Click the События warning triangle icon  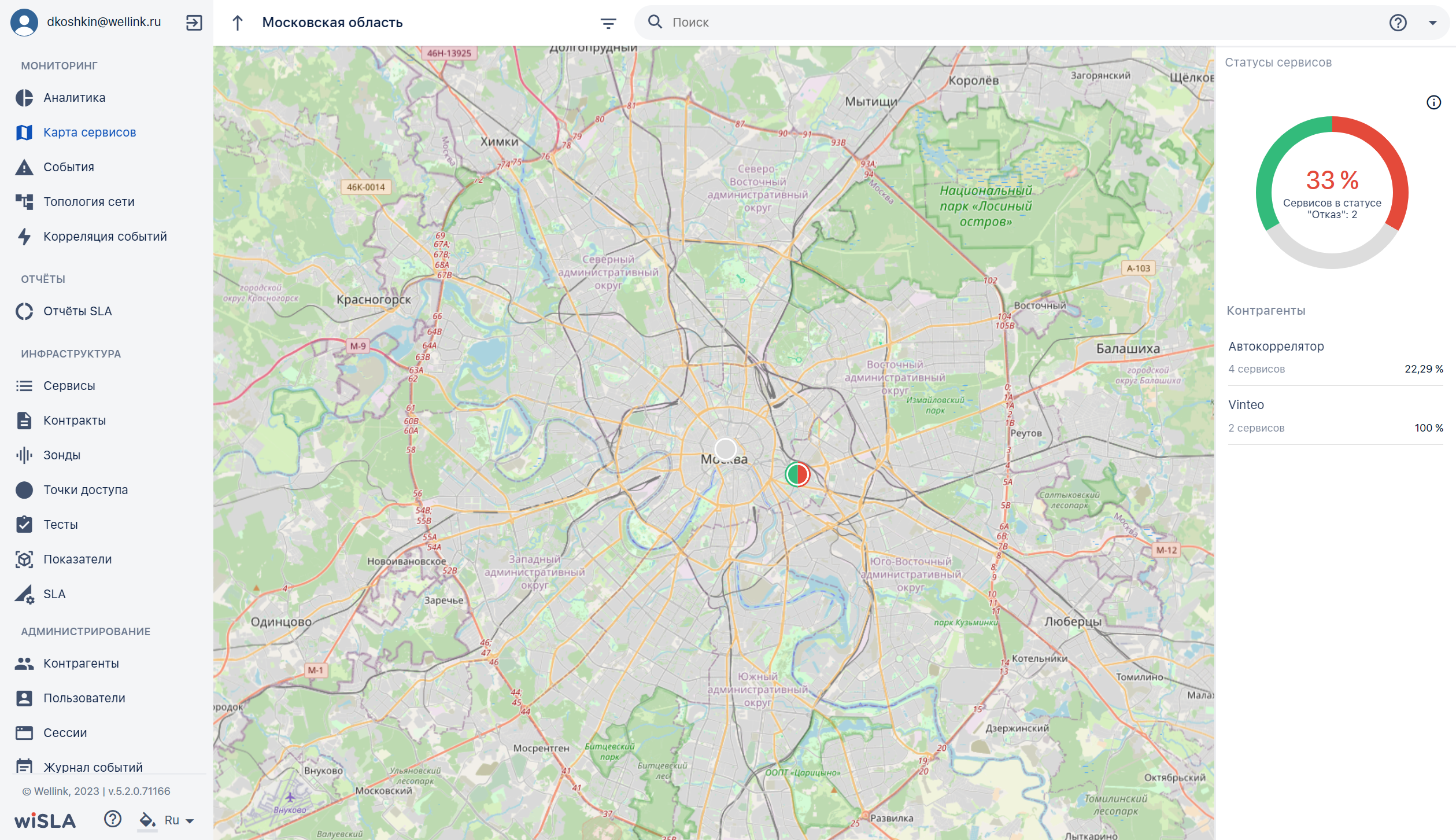24,167
